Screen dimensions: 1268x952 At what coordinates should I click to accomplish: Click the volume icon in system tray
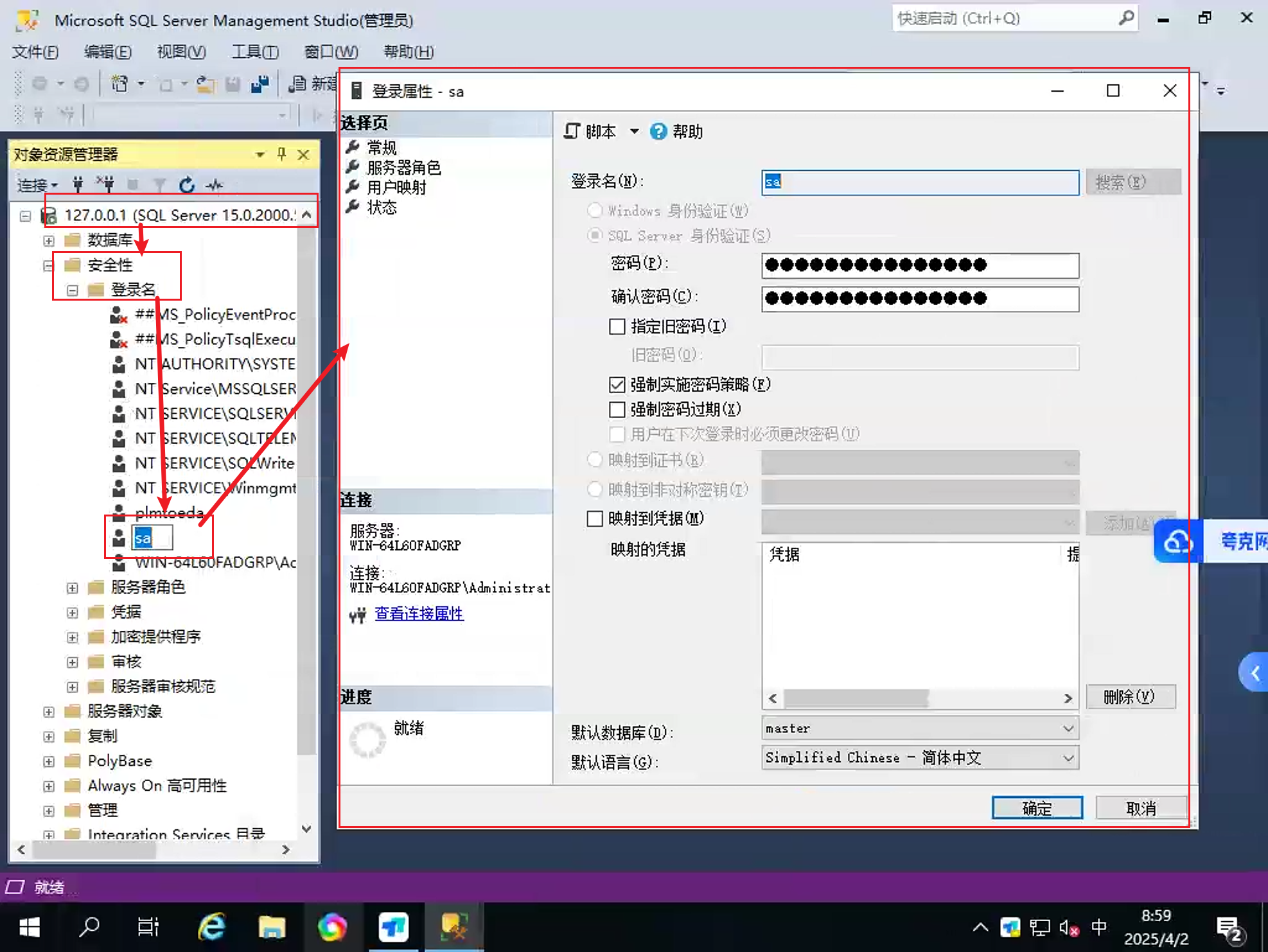[x=1068, y=928]
